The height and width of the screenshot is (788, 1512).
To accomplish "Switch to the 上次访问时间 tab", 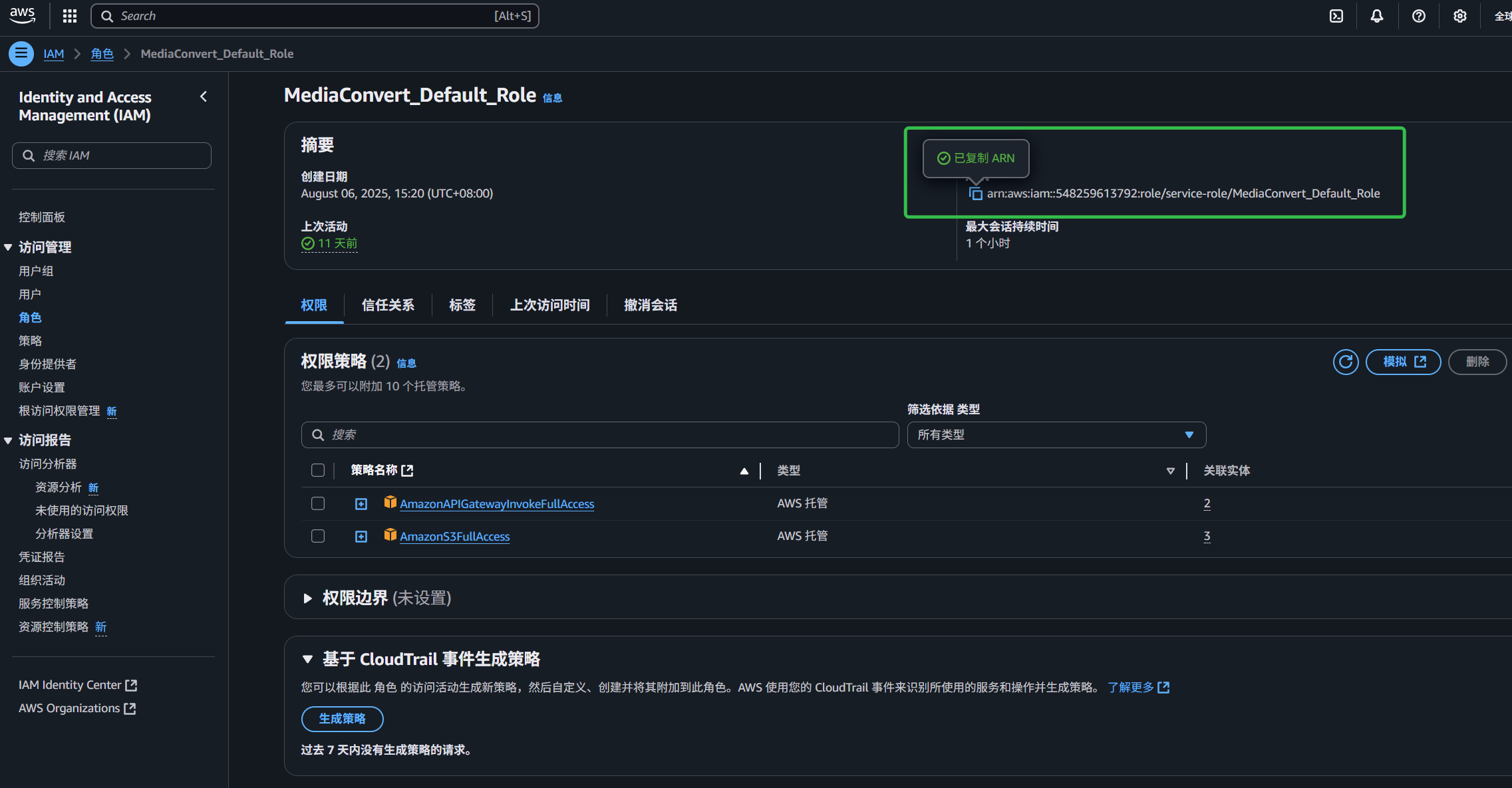I will (549, 305).
